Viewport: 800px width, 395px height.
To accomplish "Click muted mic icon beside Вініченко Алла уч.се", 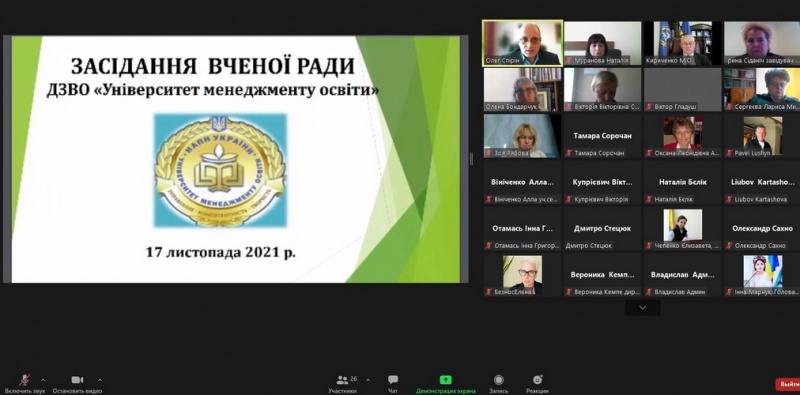I will [x=489, y=200].
